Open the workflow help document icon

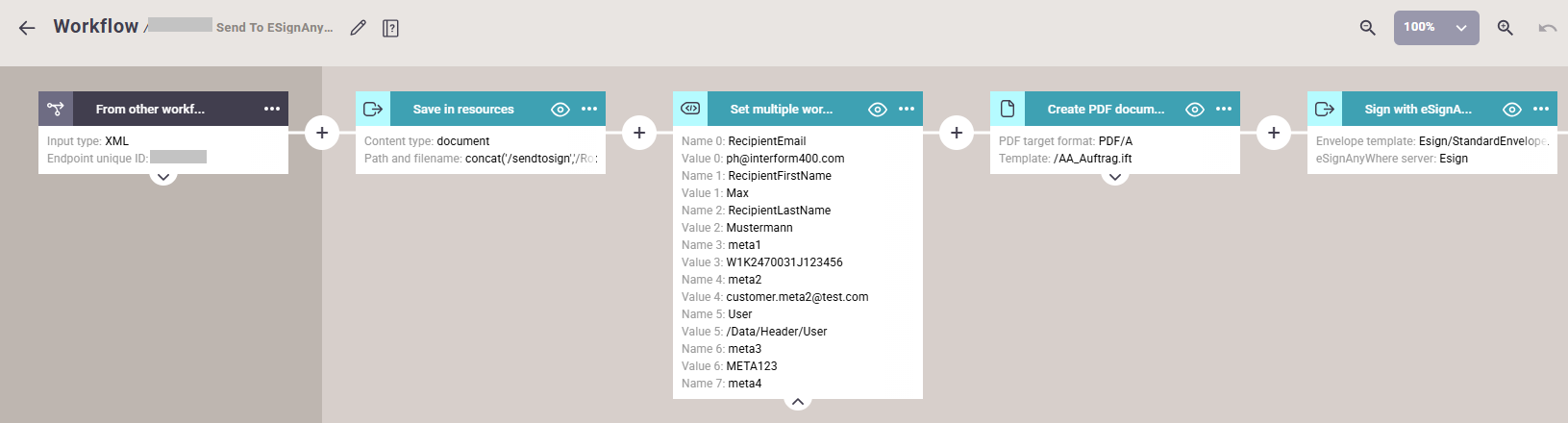pos(390,28)
